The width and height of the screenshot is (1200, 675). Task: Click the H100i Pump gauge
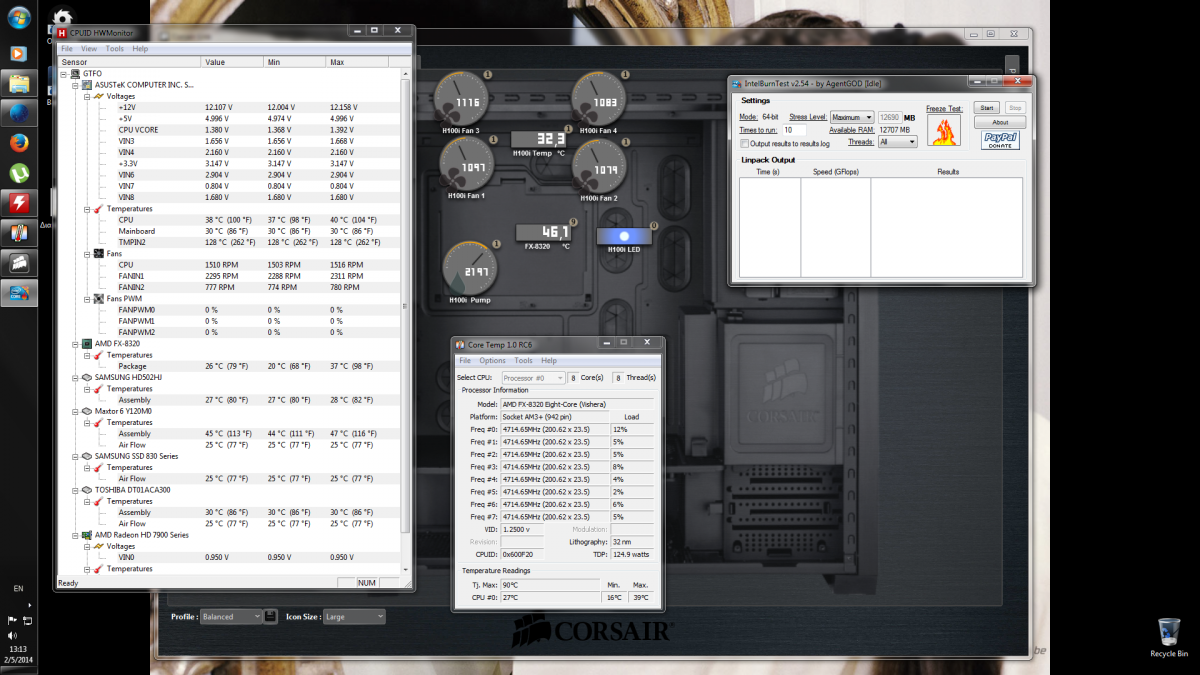coord(472,270)
